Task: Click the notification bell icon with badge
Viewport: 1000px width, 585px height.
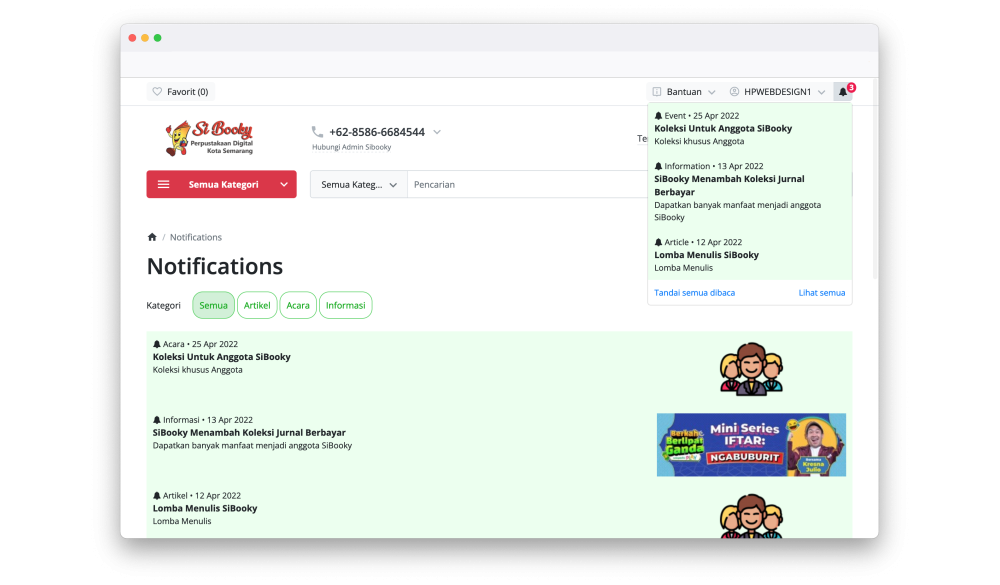Action: click(843, 92)
